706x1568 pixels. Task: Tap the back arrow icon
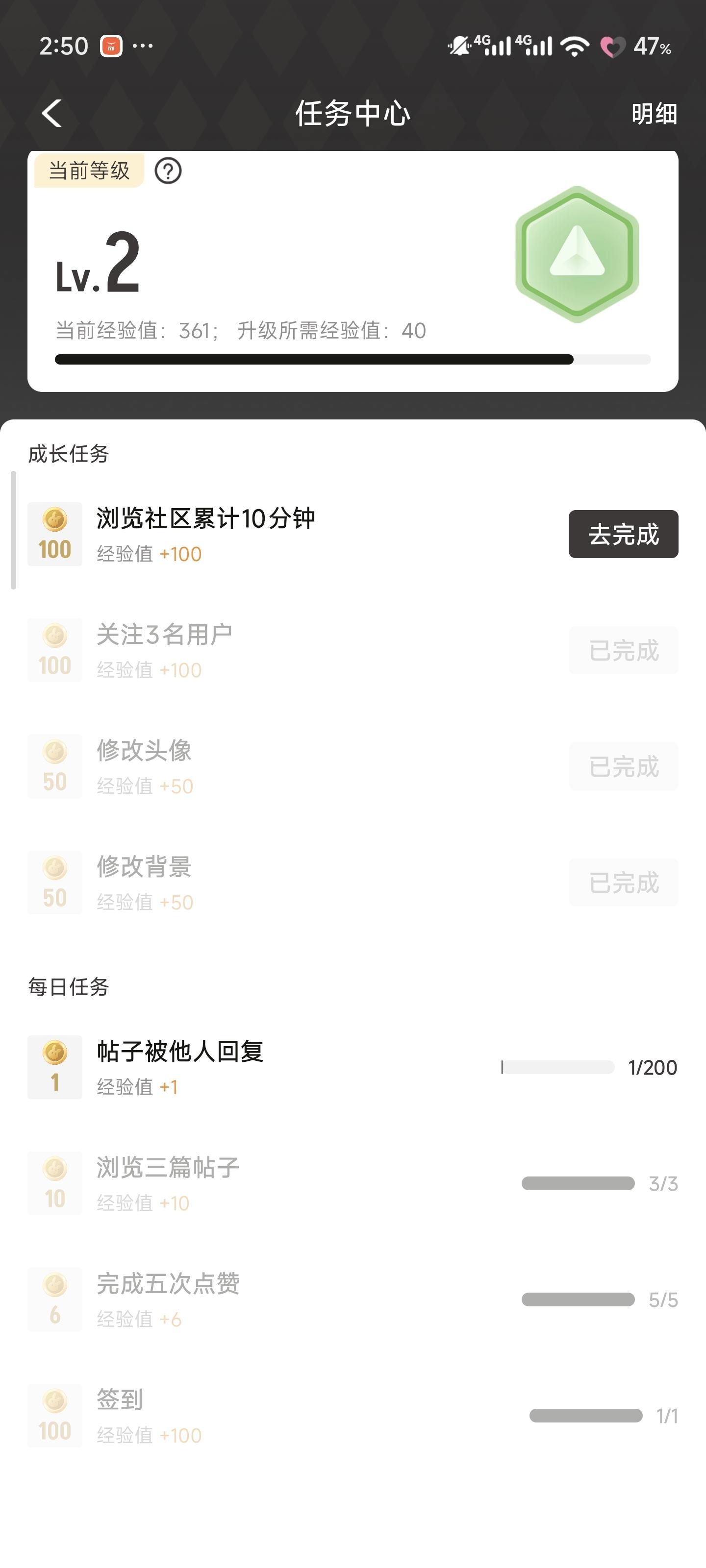pos(52,113)
